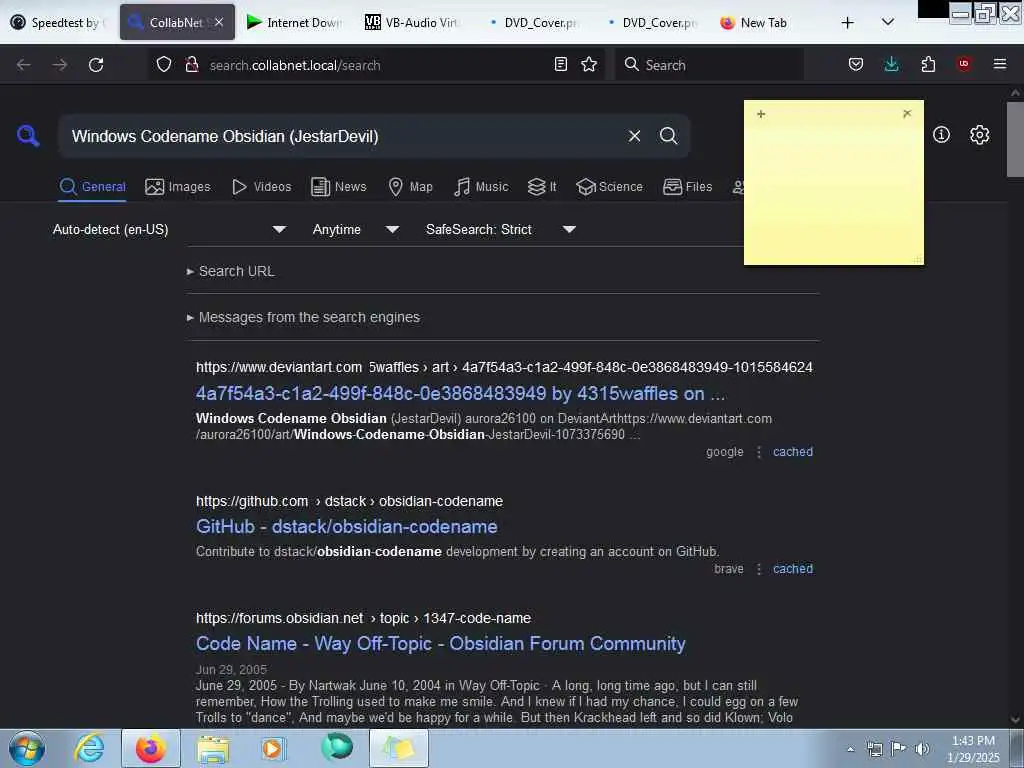Screen dimensions: 1024x768
Task: Switch to Videos search category
Action: [261, 187]
